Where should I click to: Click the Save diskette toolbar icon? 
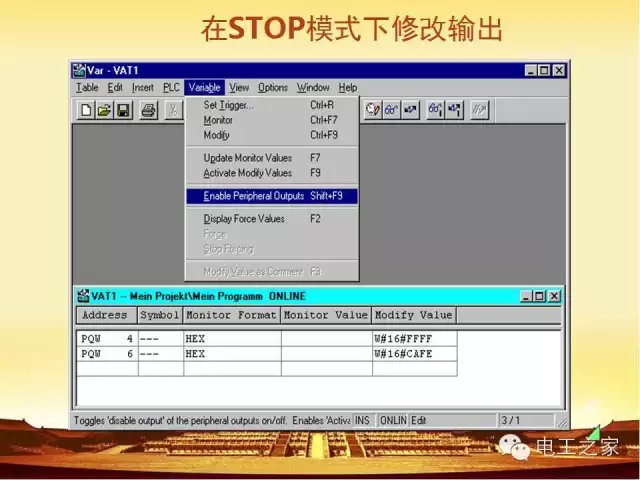[x=122, y=110]
